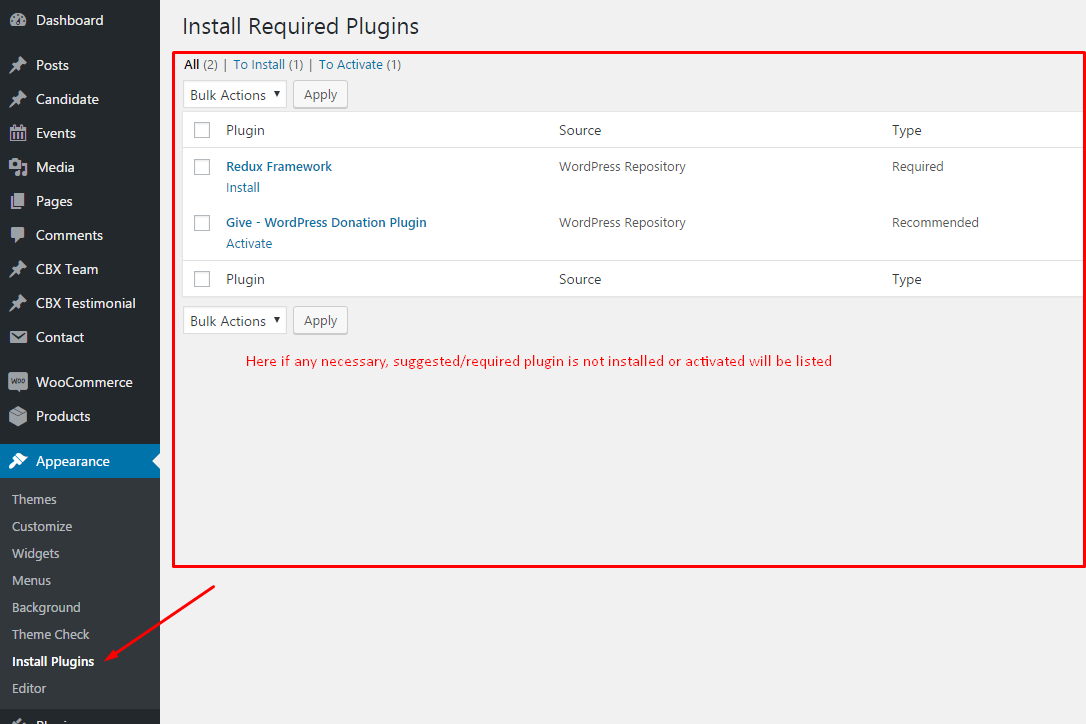Open the Redux Framework plugin link

tap(278, 166)
